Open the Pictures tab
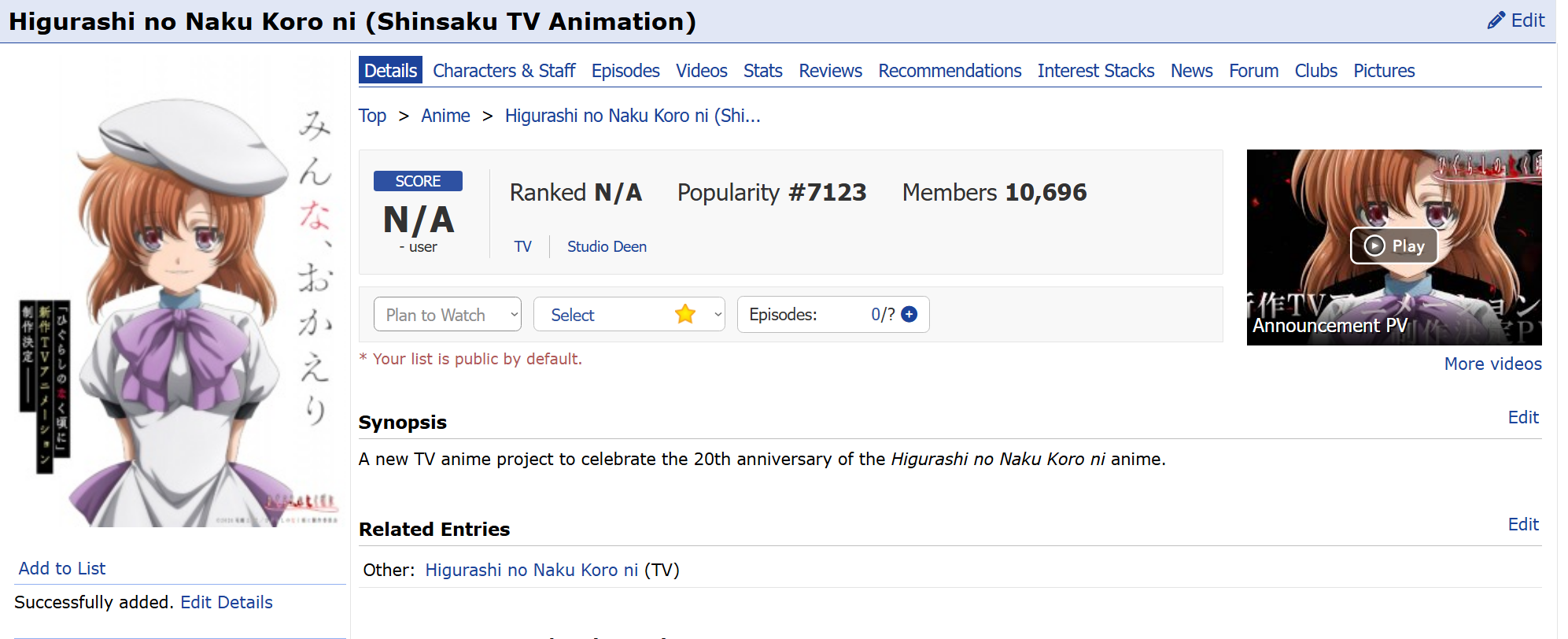 tap(1384, 70)
